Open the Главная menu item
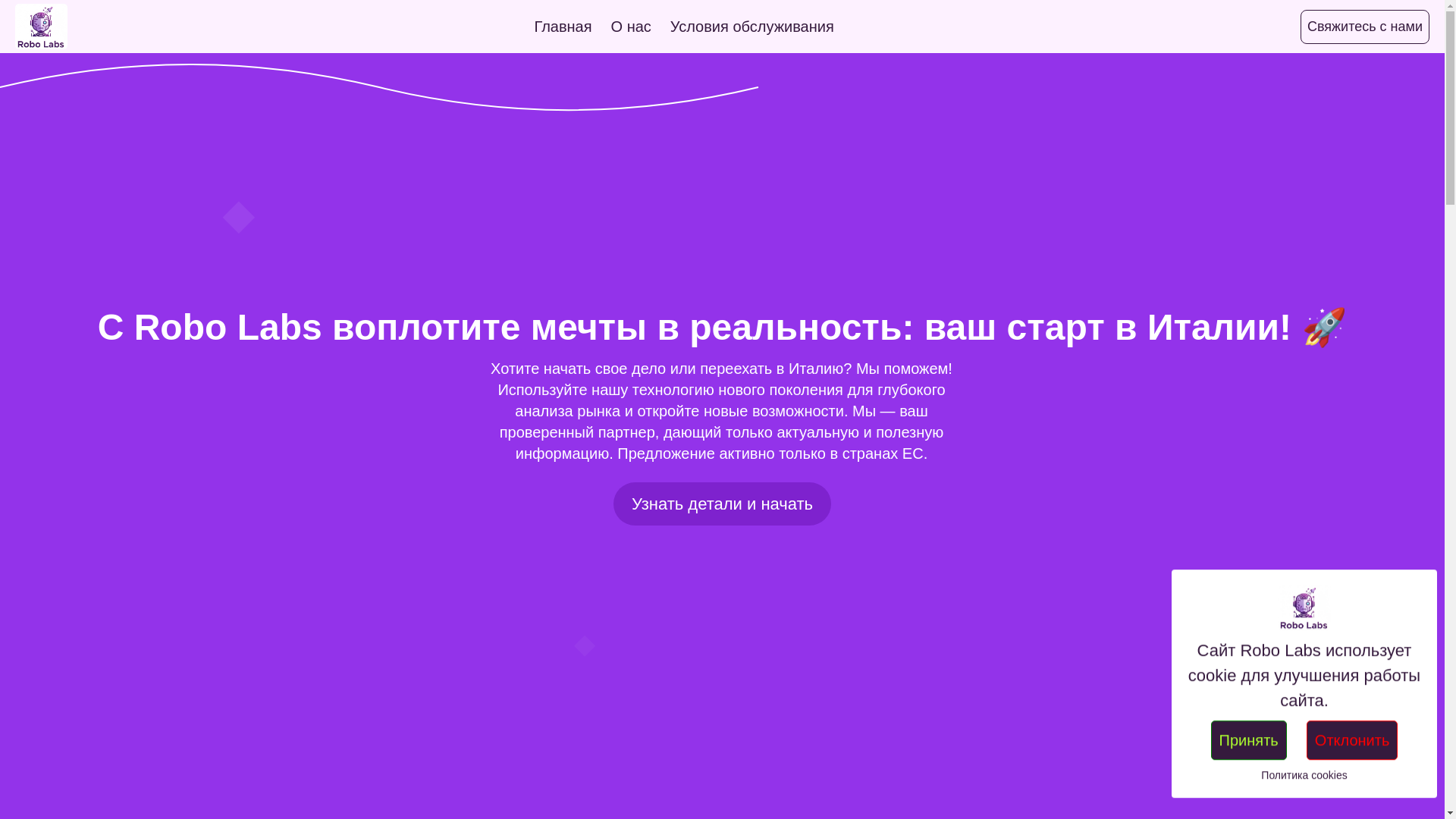The width and height of the screenshot is (1456, 819). [x=563, y=27]
